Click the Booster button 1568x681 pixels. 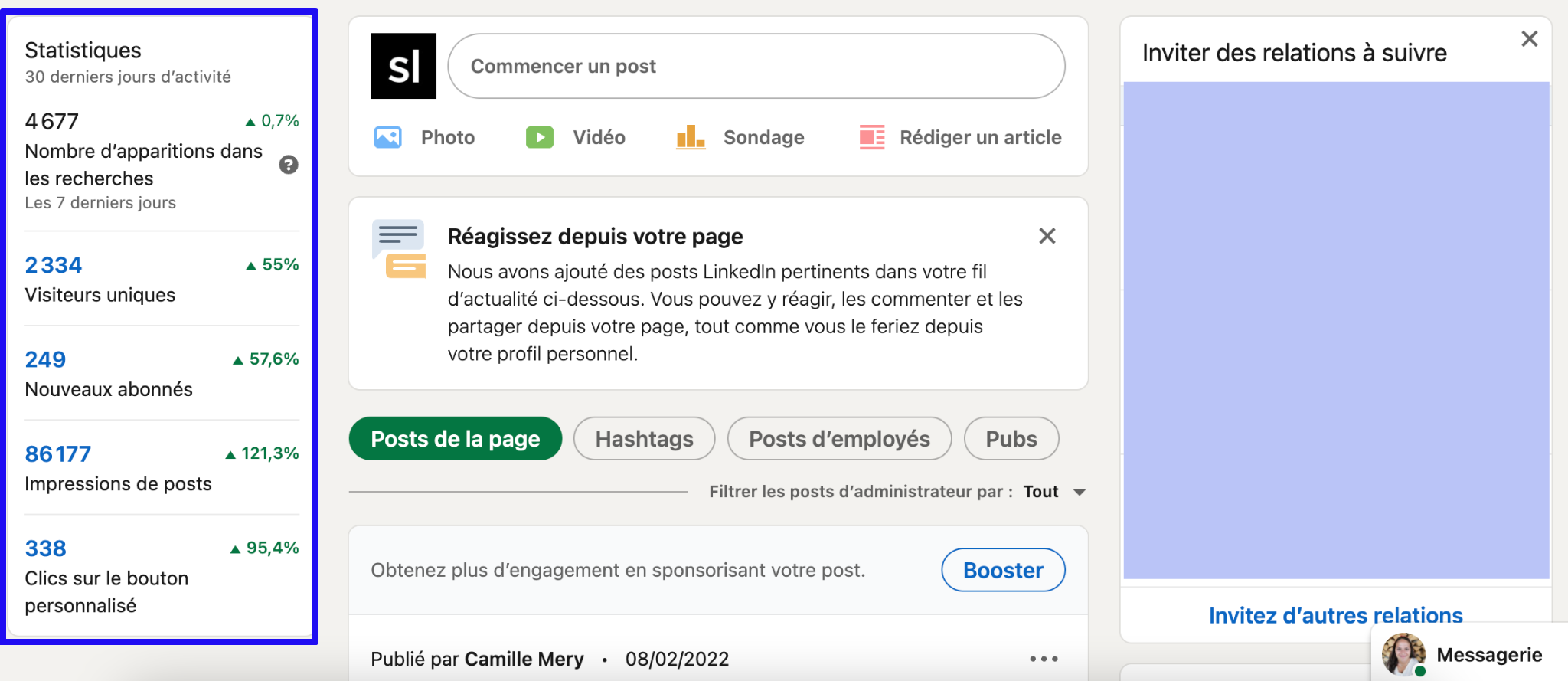pyautogui.click(x=1003, y=570)
